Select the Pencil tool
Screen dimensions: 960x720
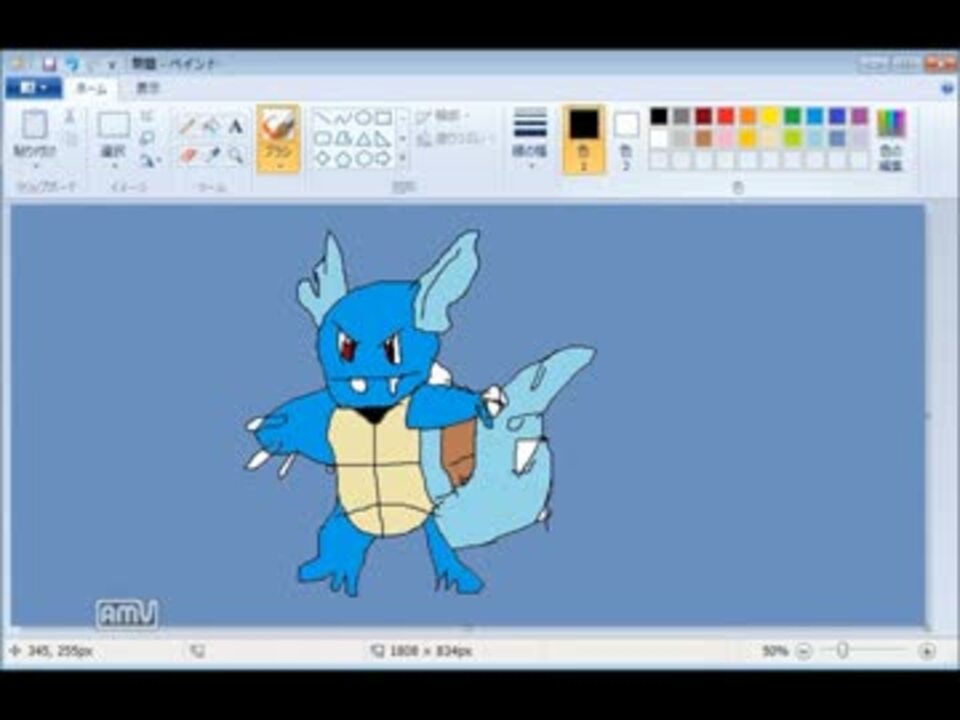point(187,127)
